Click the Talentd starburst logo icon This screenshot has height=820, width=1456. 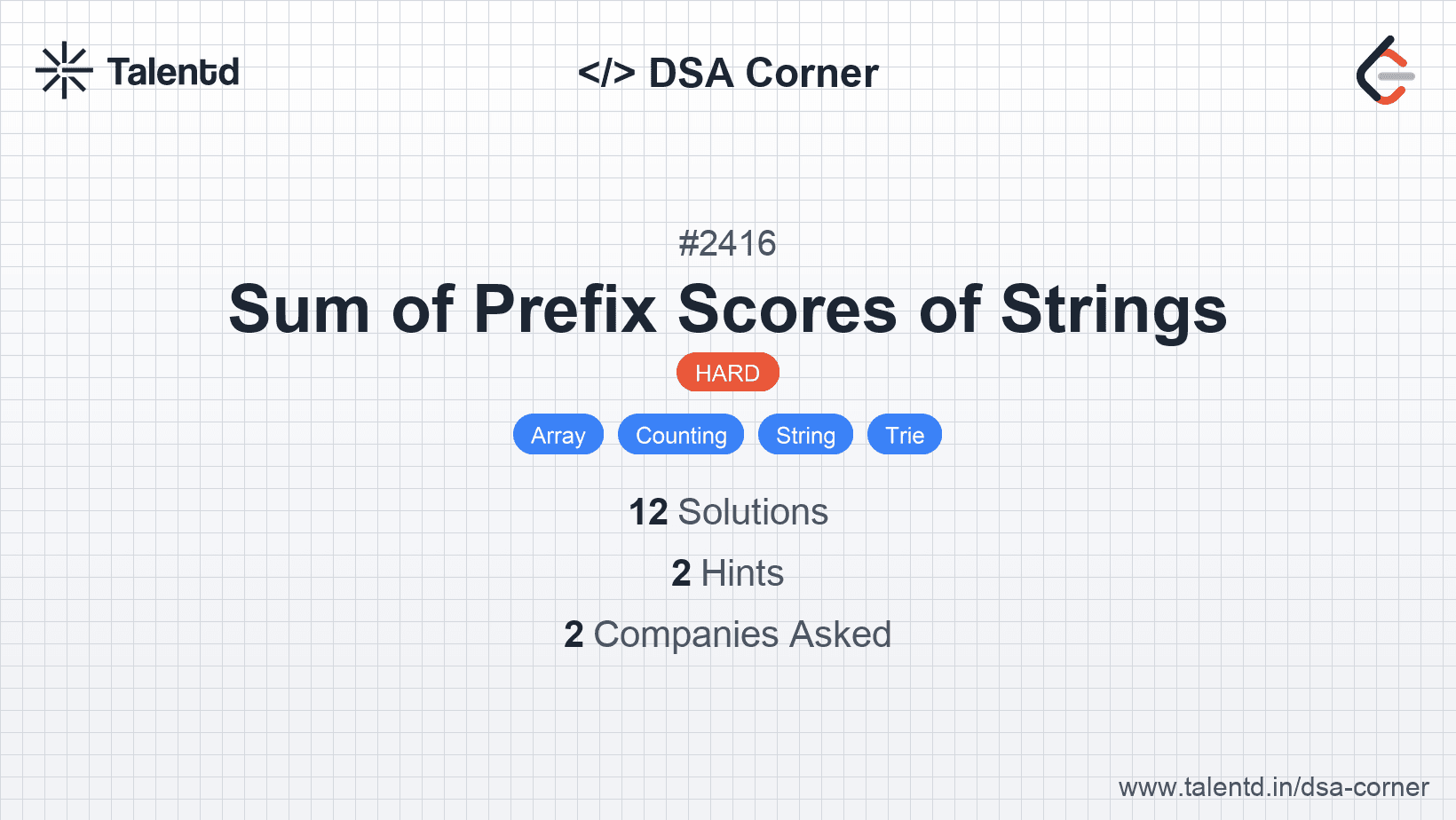64,70
